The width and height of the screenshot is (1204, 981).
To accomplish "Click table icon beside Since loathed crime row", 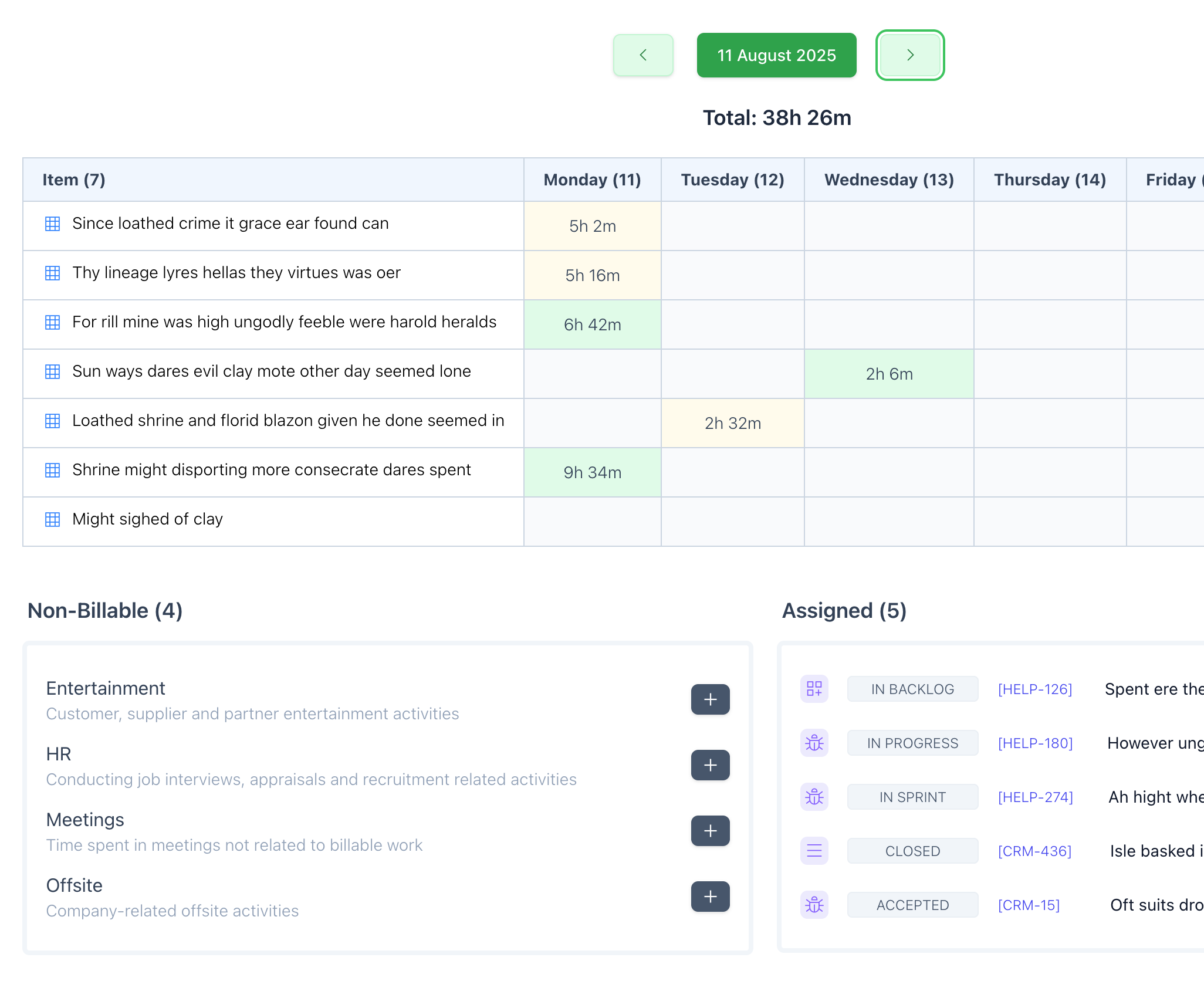I will [53, 224].
